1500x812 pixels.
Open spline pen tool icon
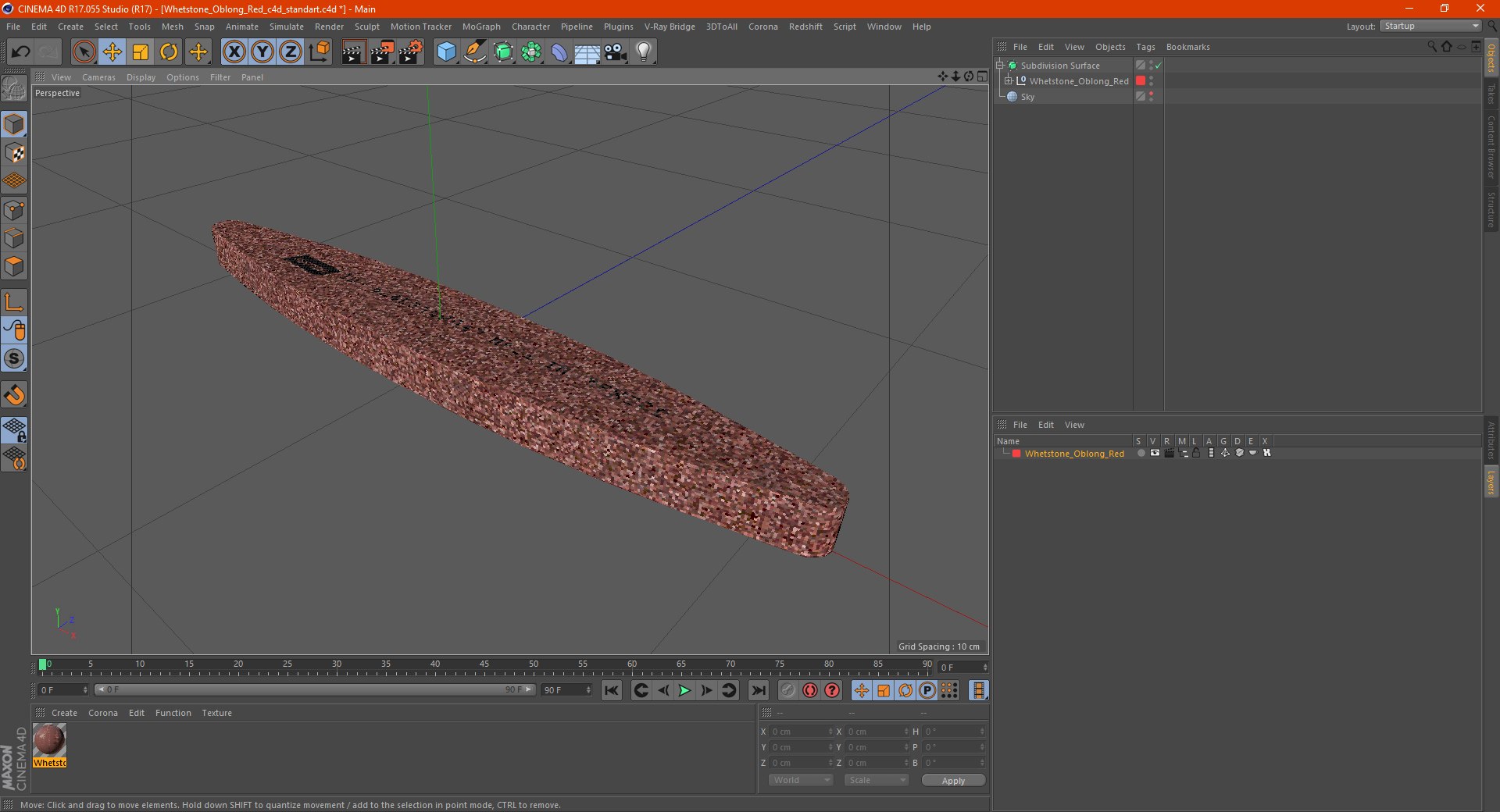tap(475, 52)
